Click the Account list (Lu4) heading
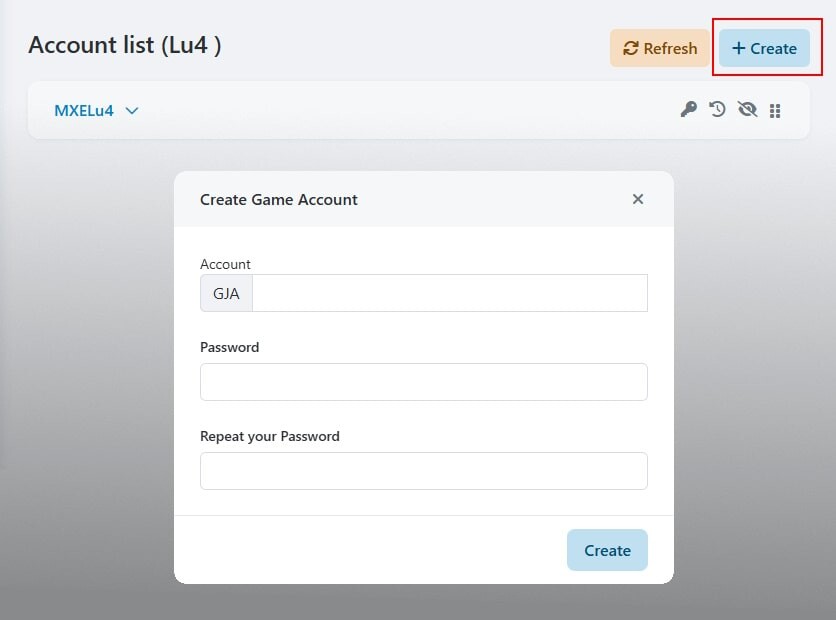 click(x=125, y=45)
